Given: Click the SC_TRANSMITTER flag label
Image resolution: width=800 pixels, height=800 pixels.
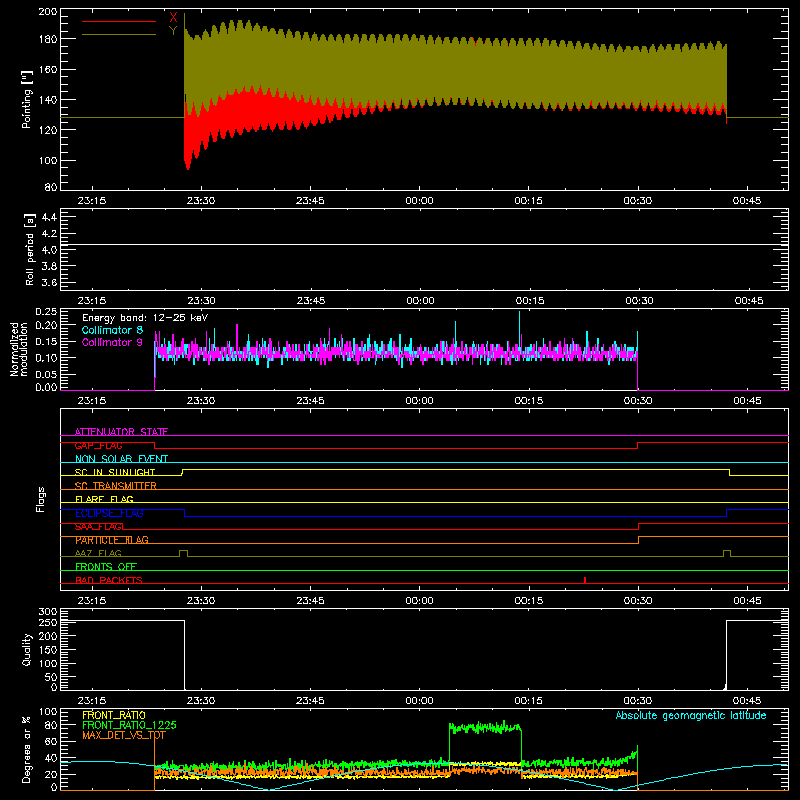Looking at the screenshot, I should click(x=116, y=486).
